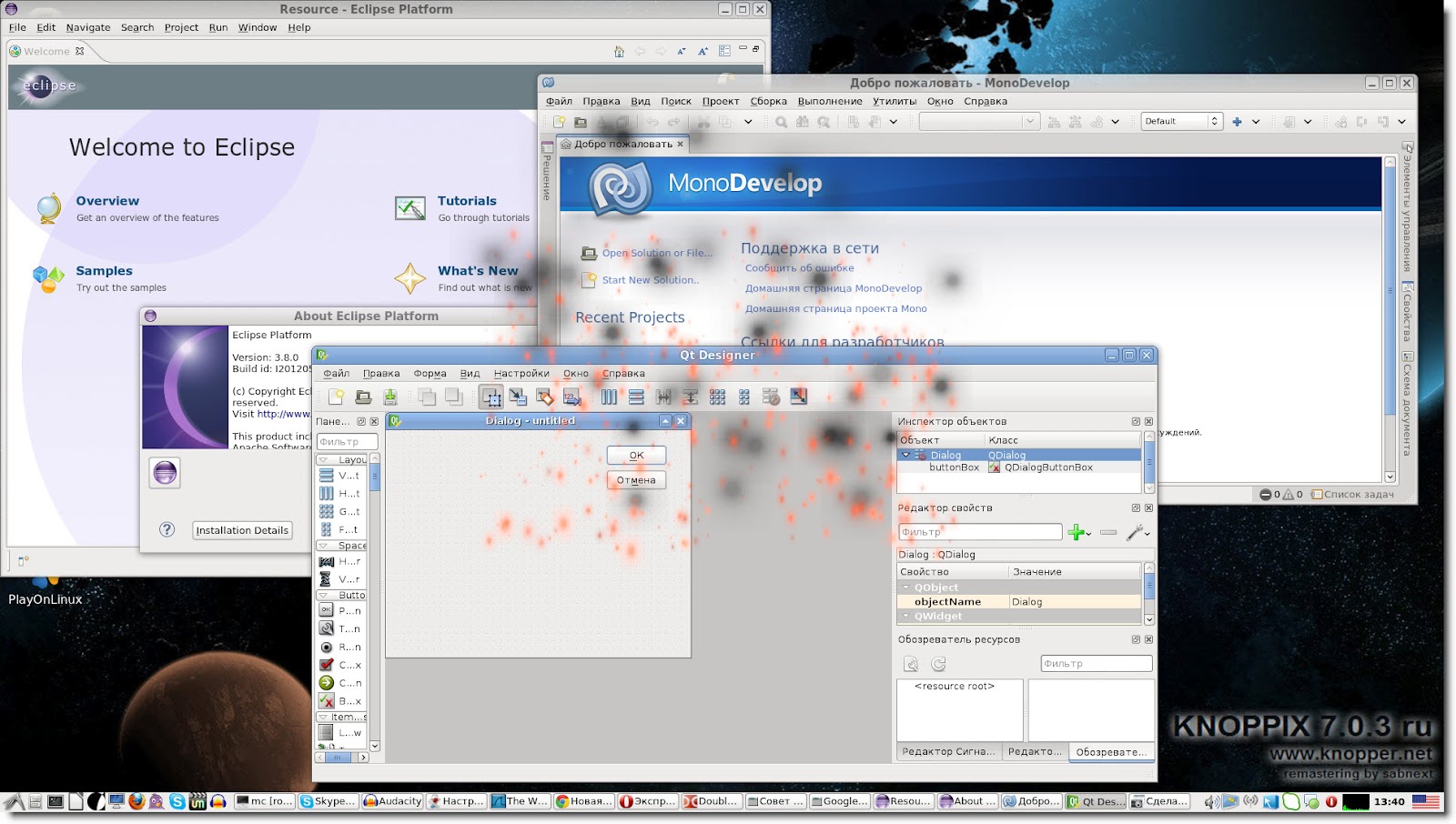
Task: Click Отмена button in Dialog form
Action: tap(636, 480)
